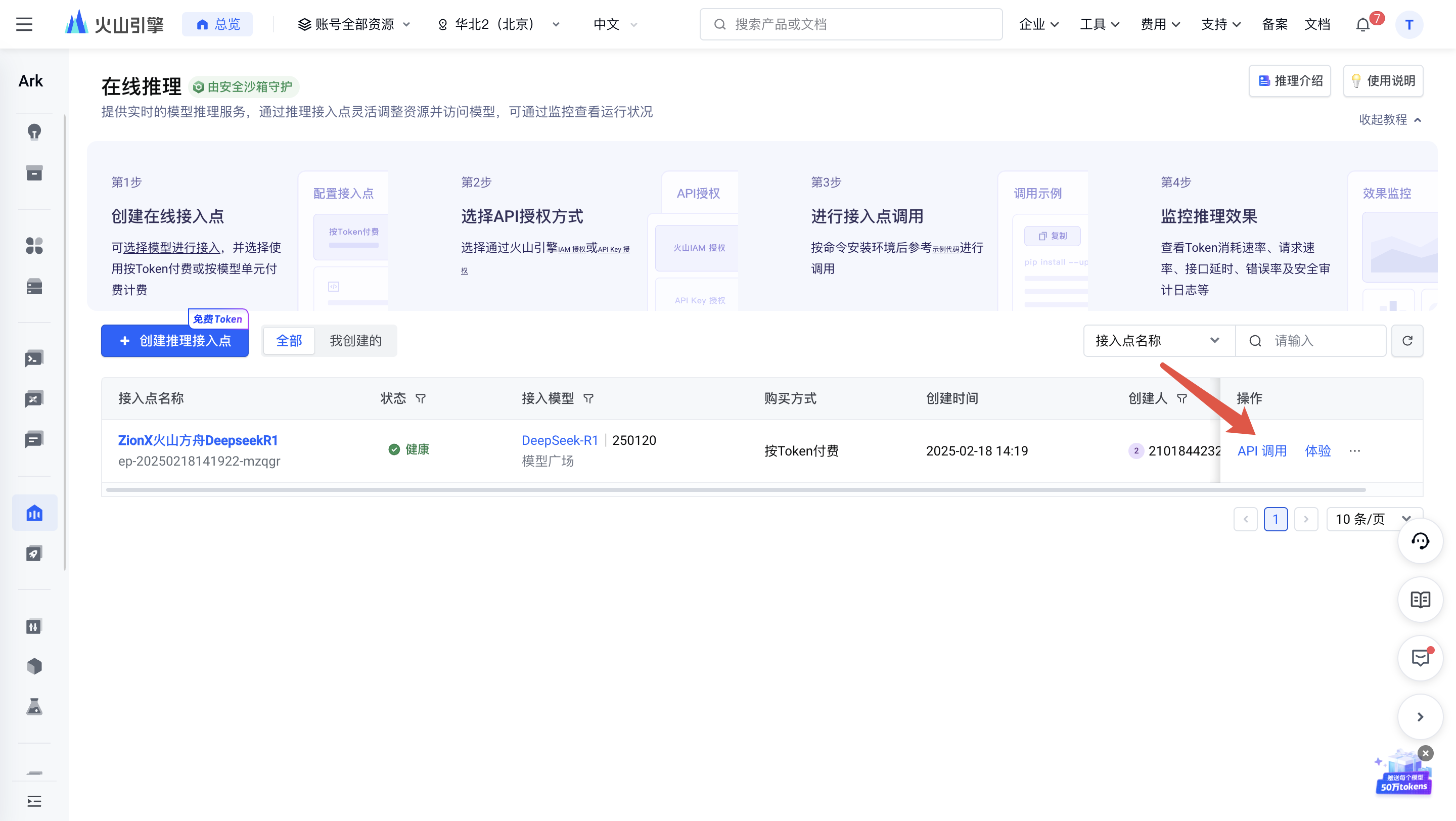Filter the 状态 column
Image resolution: width=1456 pixels, height=821 pixels.
(421, 399)
